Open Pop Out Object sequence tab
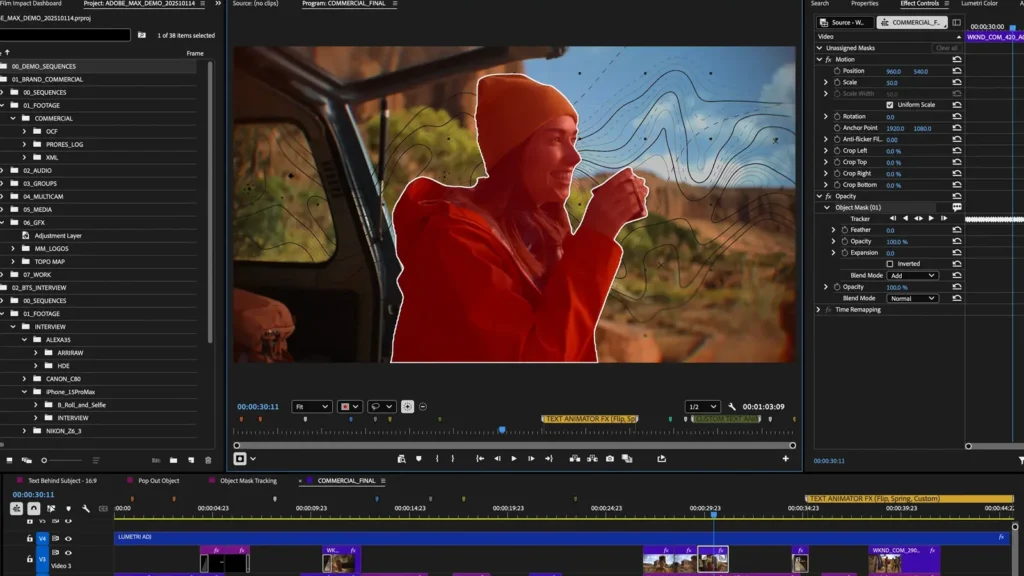This screenshot has height=576, width=1024. coord(159,481)
